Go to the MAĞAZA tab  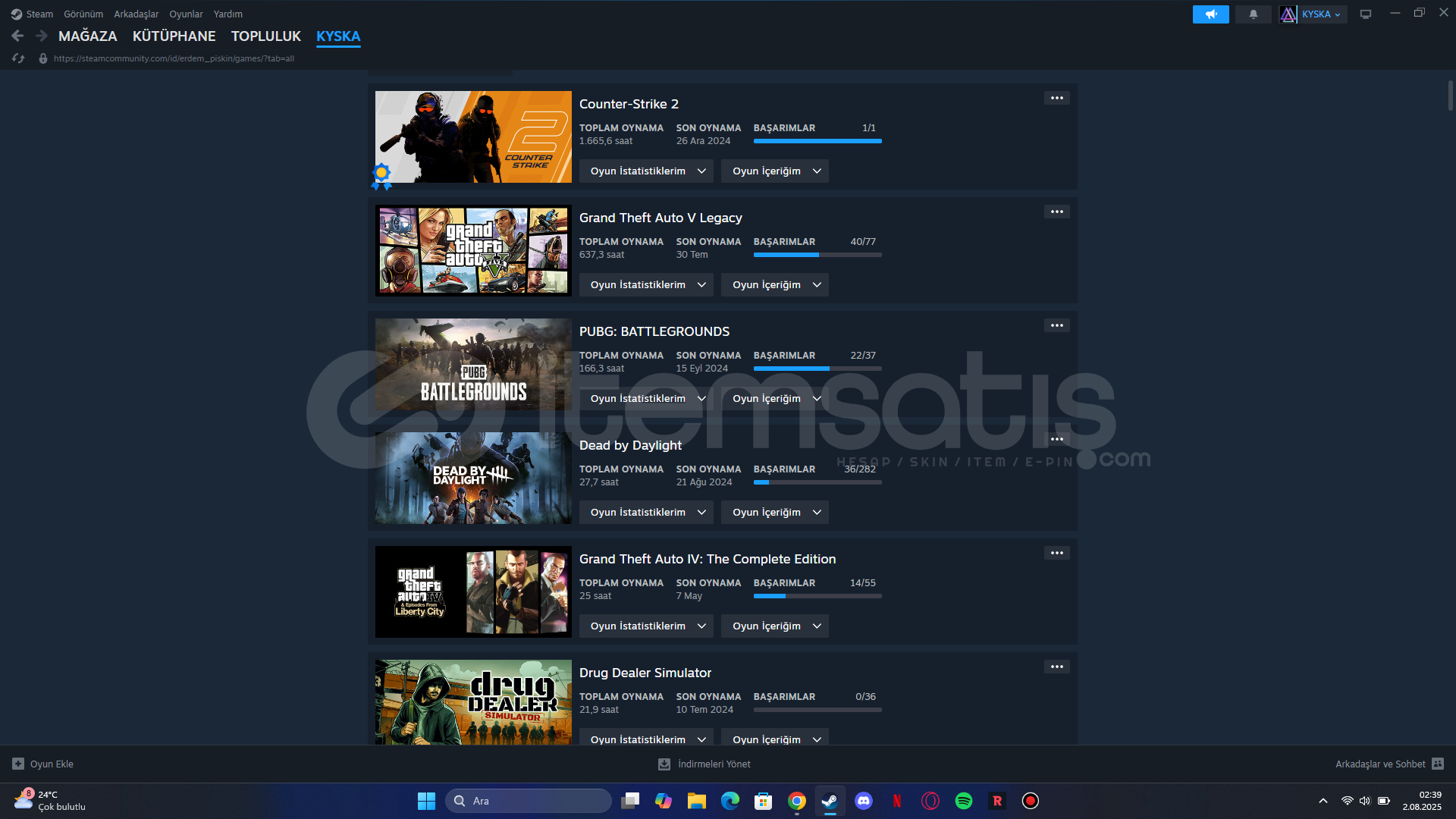(x=88, y=36)
